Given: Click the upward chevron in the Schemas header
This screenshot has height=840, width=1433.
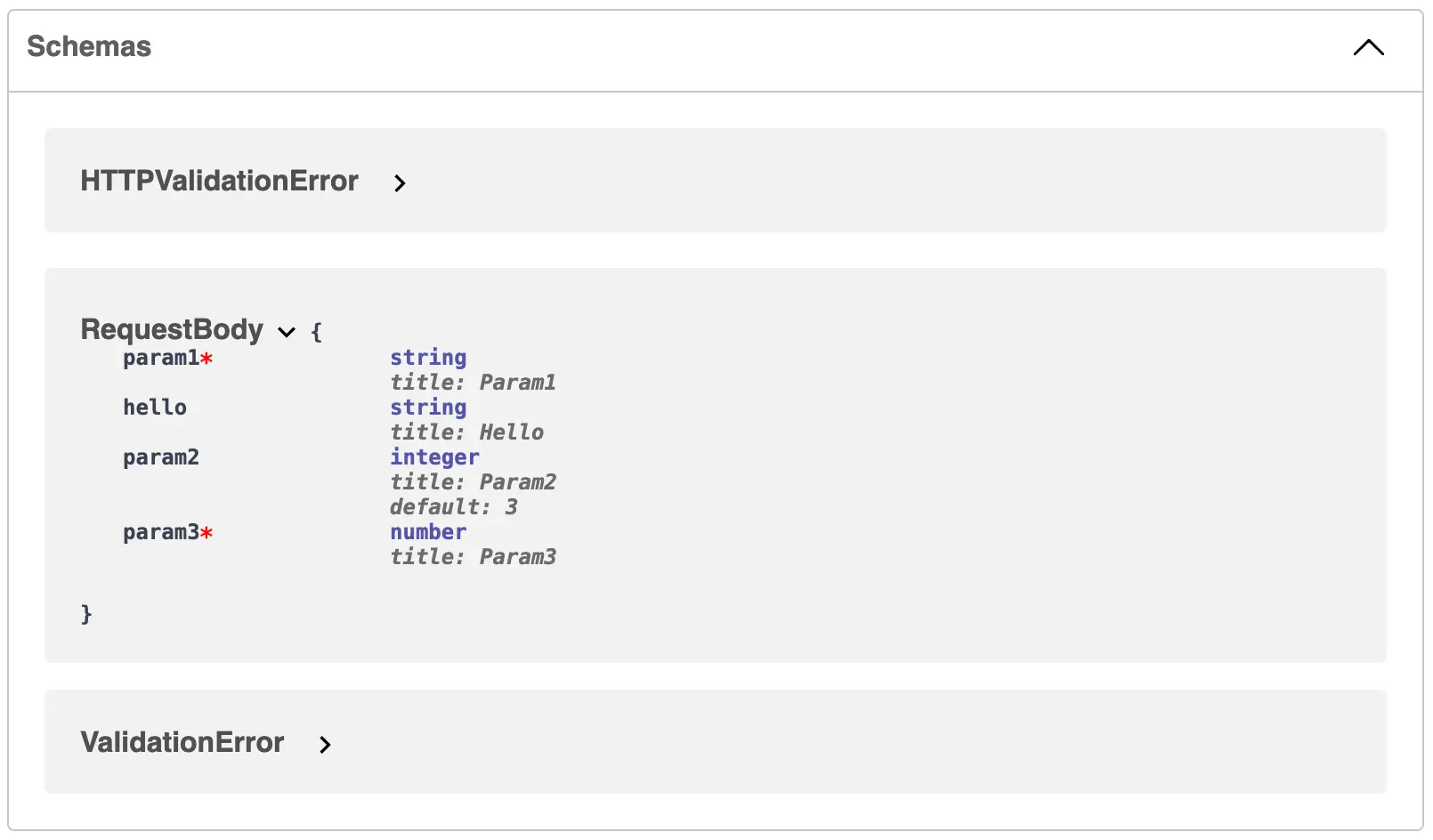Looking at the screenshot, I should tap(1369, 47).
